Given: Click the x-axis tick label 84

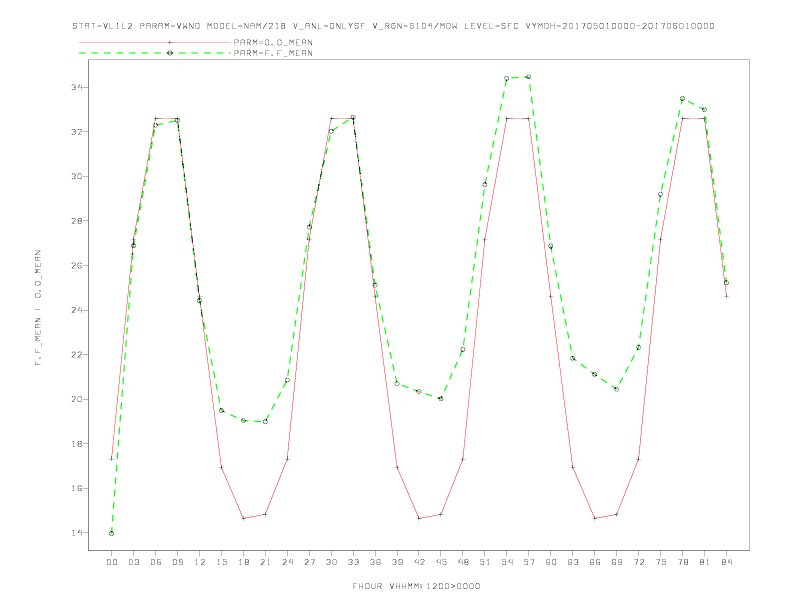Looking at the screenshot, I should pyautogui.click(x=726, y=562).
